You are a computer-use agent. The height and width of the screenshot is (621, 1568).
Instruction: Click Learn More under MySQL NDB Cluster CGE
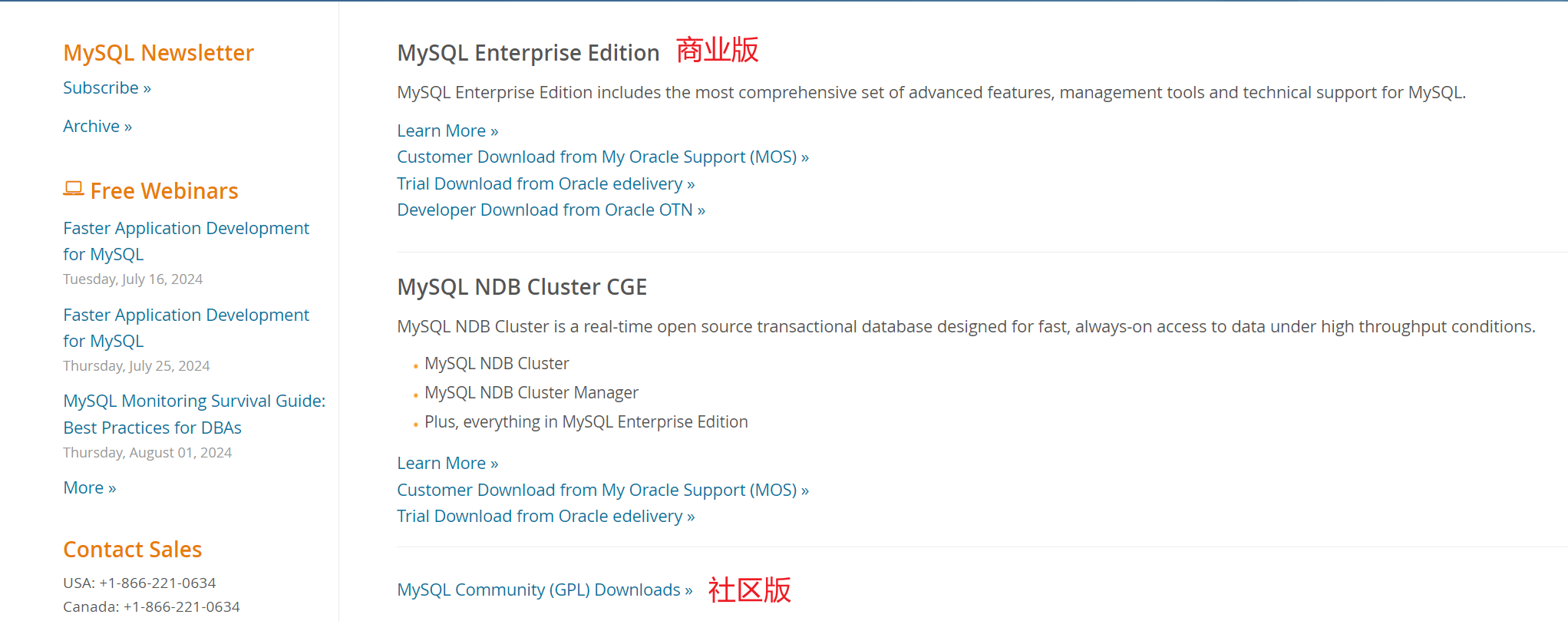coord(447,464)
